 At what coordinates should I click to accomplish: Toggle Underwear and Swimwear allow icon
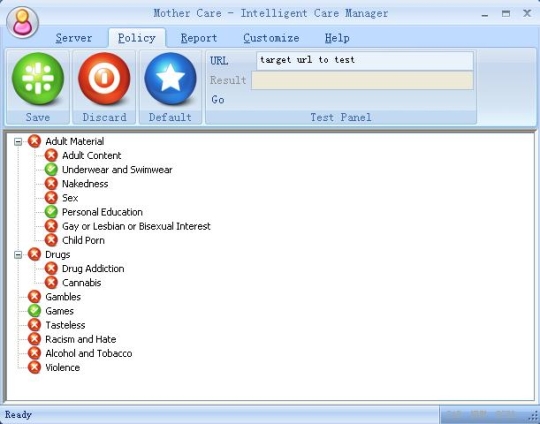(51, 169)
